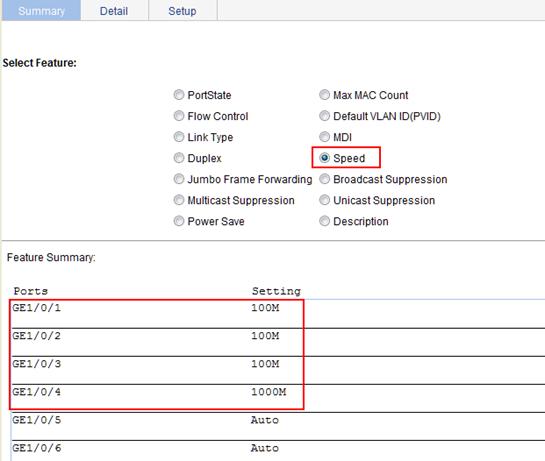Choose the Description feature option
Screen dimensions: 545x461
tap(324, 221)
